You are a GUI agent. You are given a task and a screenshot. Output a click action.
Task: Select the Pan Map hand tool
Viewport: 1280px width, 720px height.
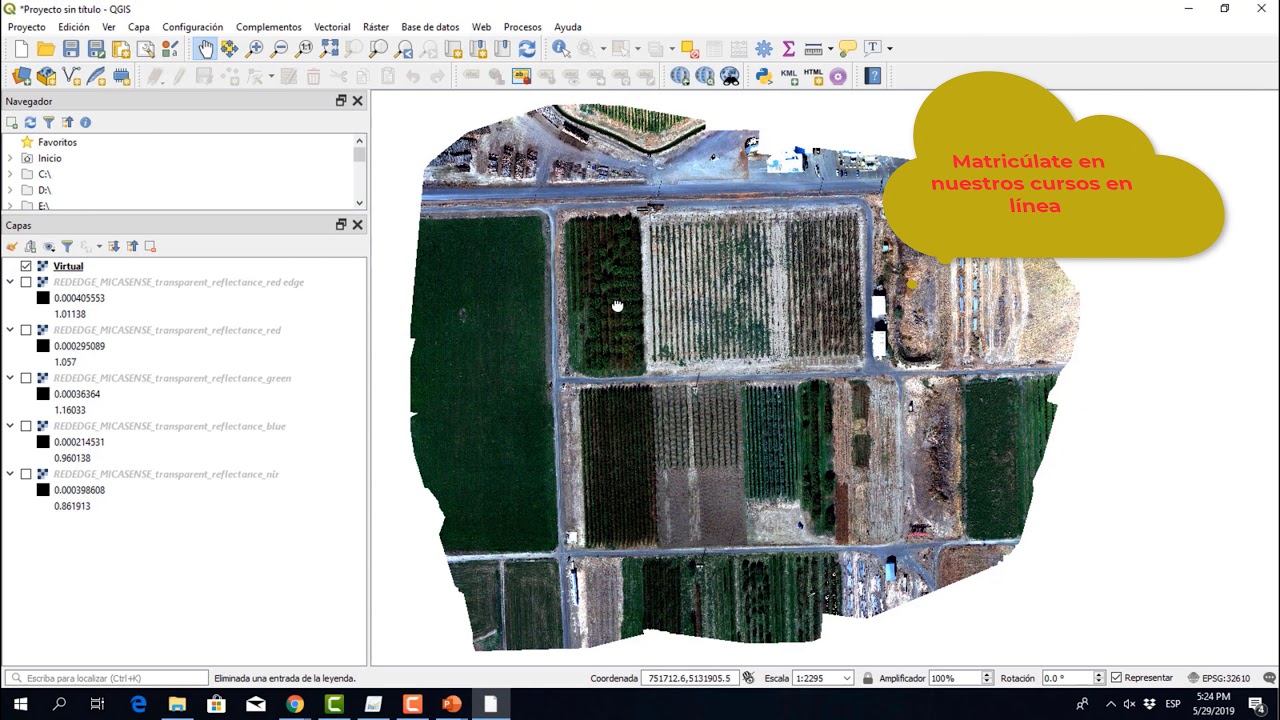click(204, 48)
